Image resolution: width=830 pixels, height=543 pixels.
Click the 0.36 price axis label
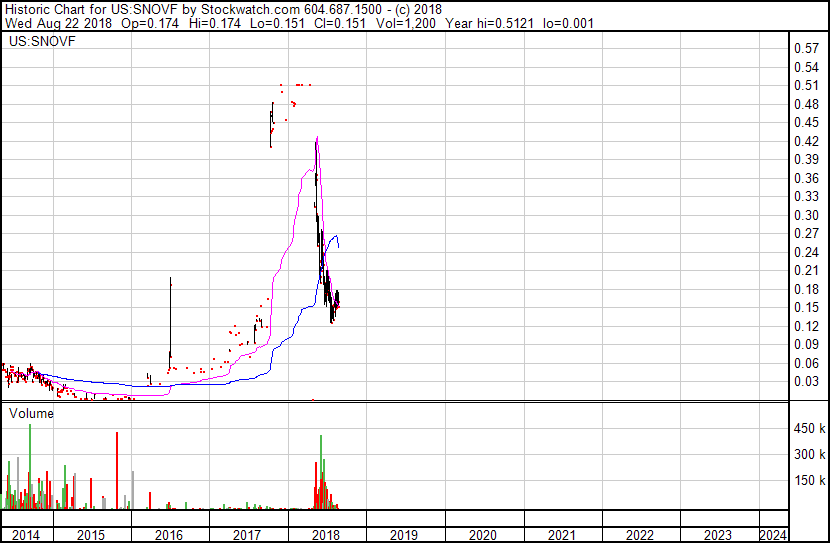pyautogui.click(x=807, y=178)
